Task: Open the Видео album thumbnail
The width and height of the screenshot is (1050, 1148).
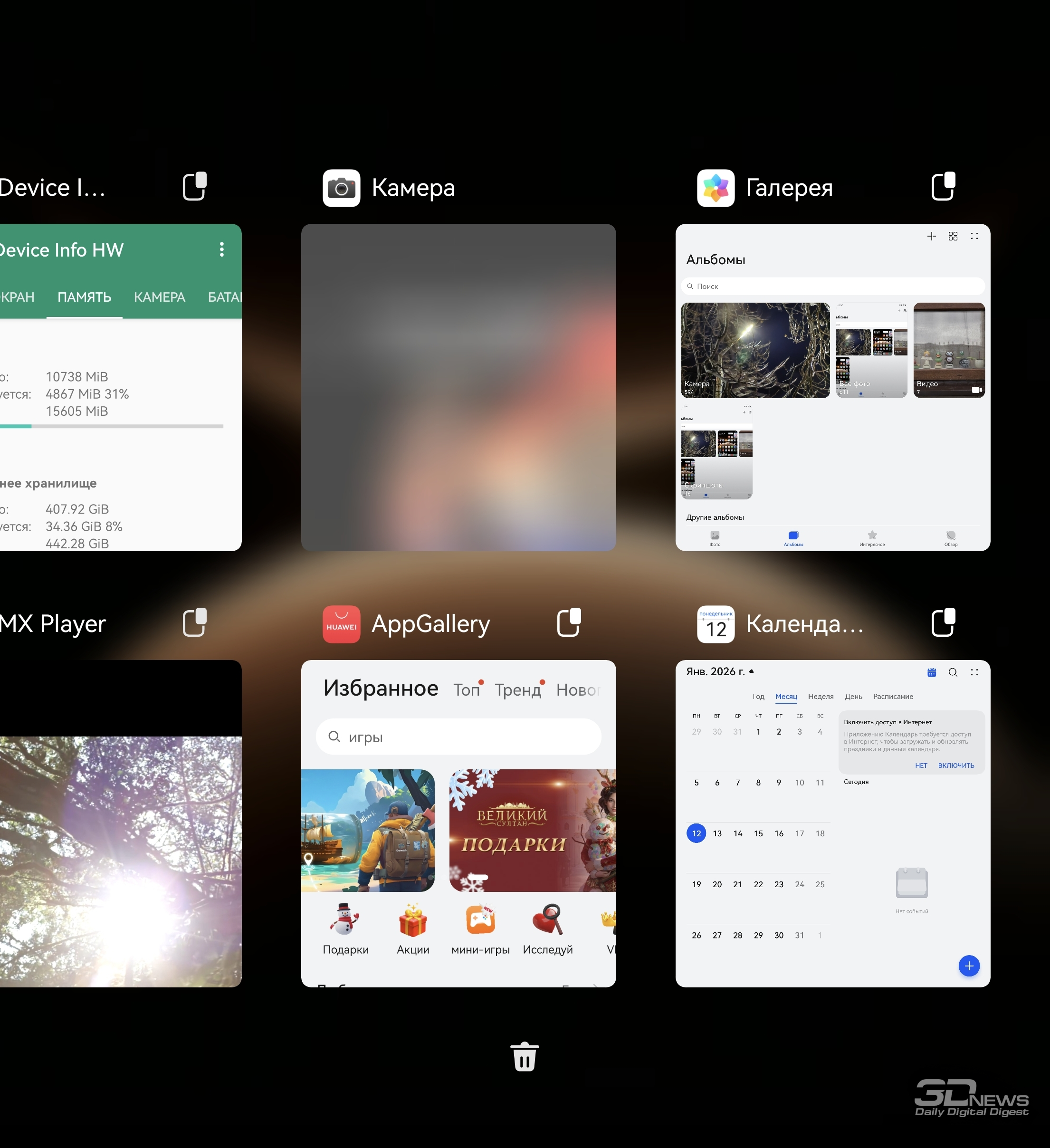Action: coord(949,350)
